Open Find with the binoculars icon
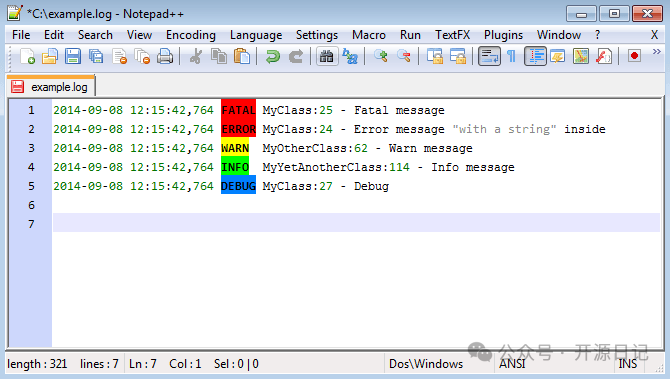 327,56
